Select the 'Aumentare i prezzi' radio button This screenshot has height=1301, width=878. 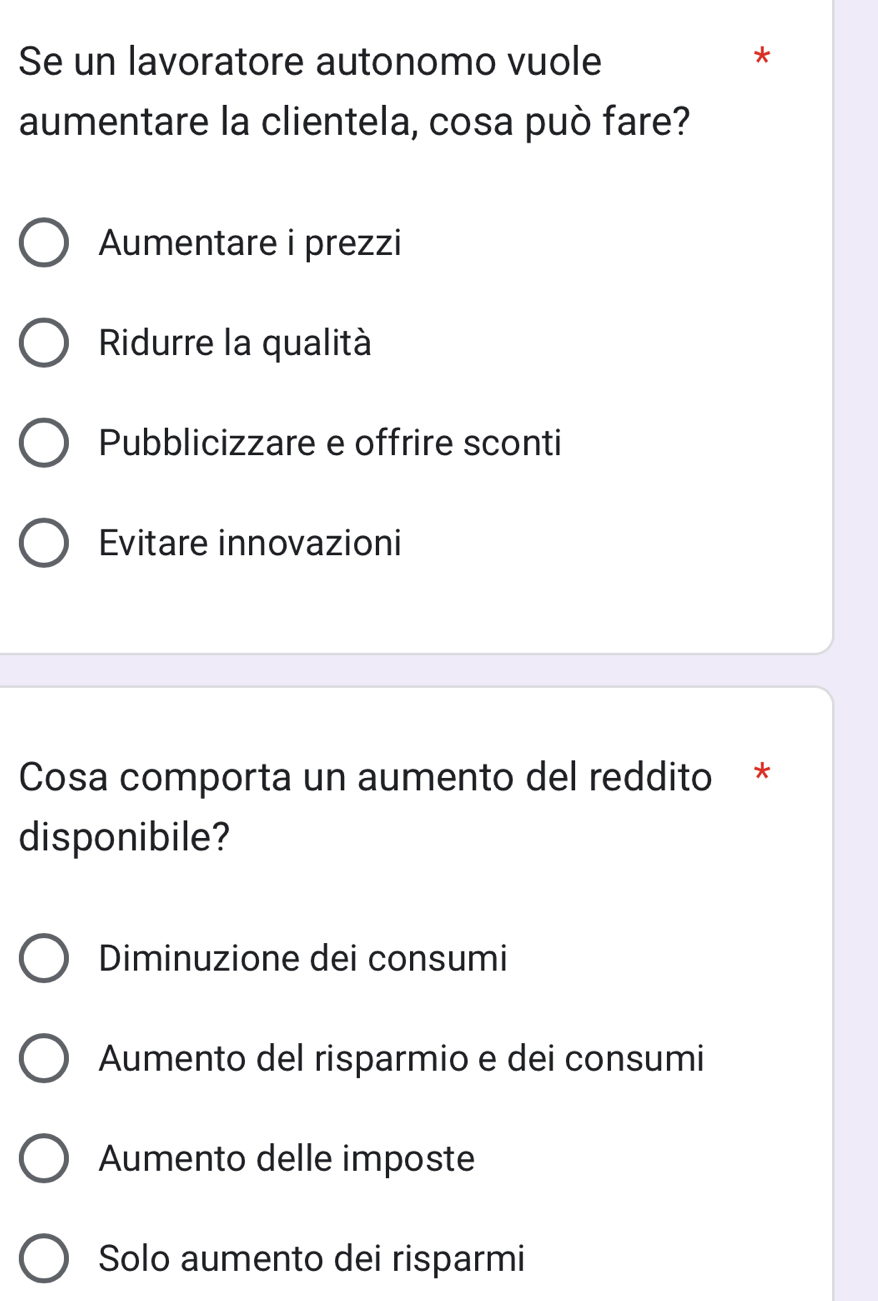pyautogui.click(x=44, y=243)
